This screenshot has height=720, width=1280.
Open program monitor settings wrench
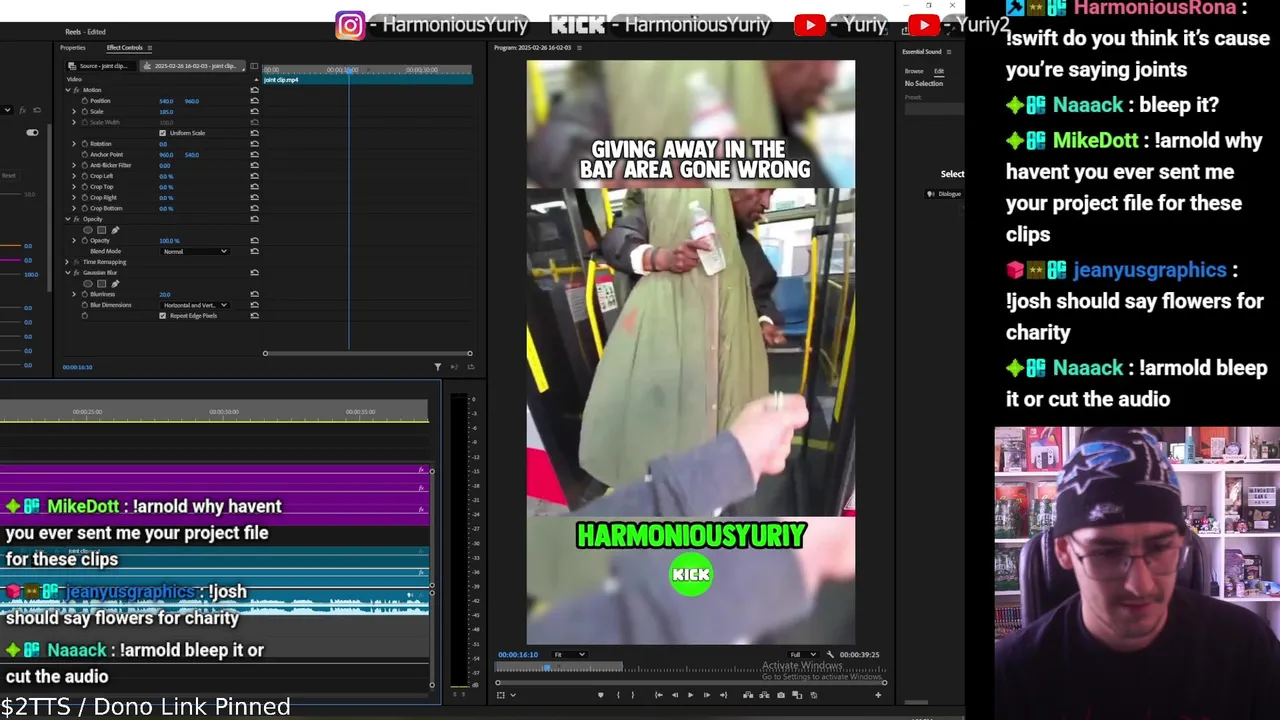click(x=830, y=654)
